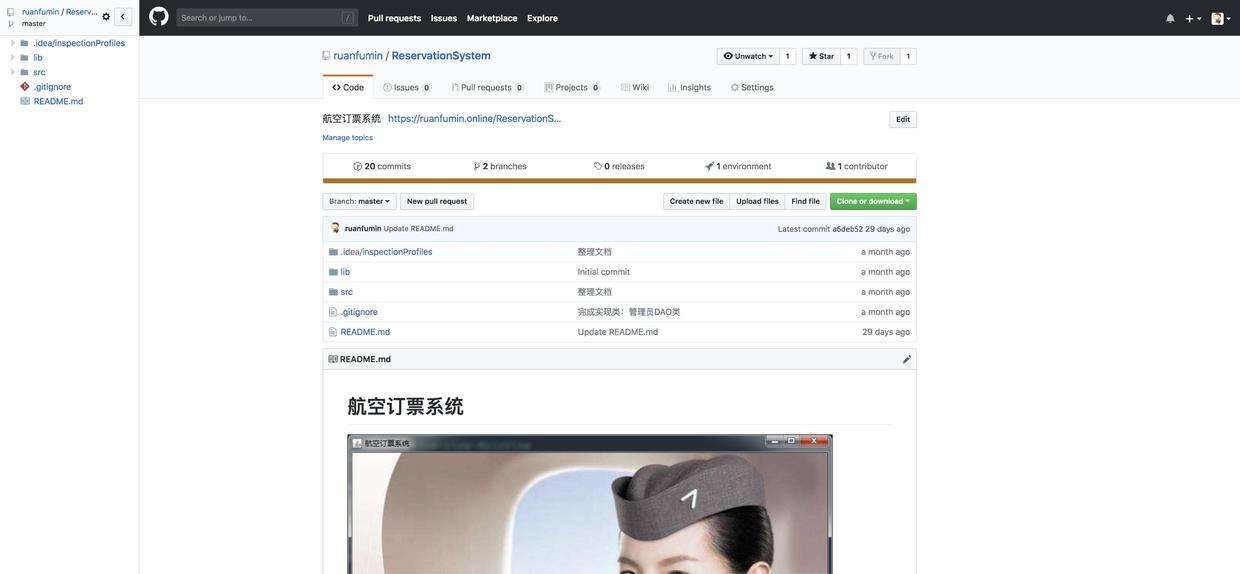This screenshot has height=574, width=1240.
Task: Expand lib folder in sidebar tree
Action: [13, 57]
